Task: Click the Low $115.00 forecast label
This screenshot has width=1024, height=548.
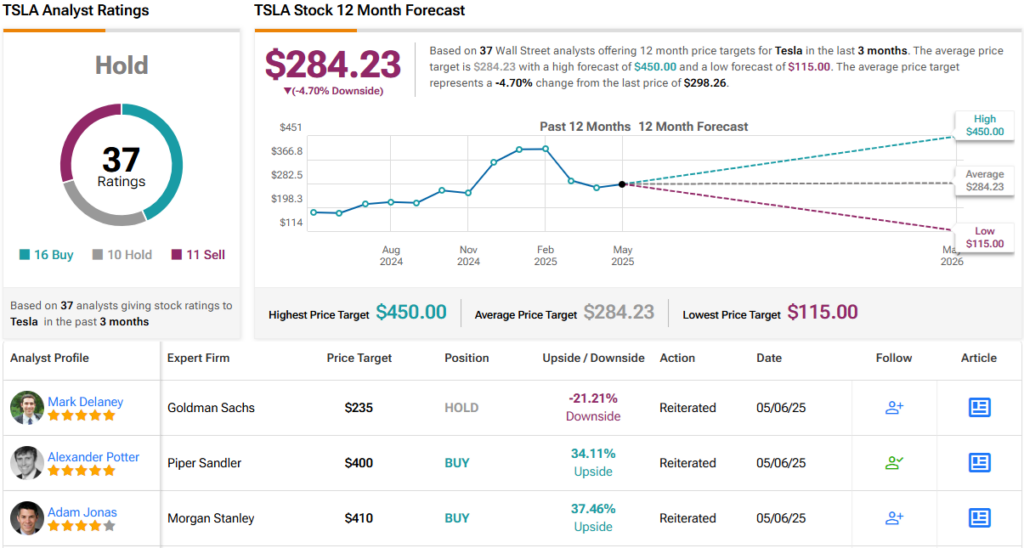Action: (x=985, y=237)
